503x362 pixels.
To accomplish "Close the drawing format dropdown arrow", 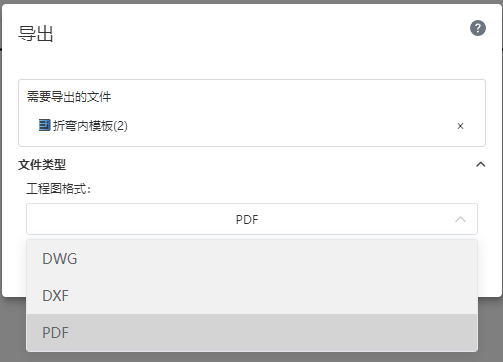I will (x=460, y=219).
